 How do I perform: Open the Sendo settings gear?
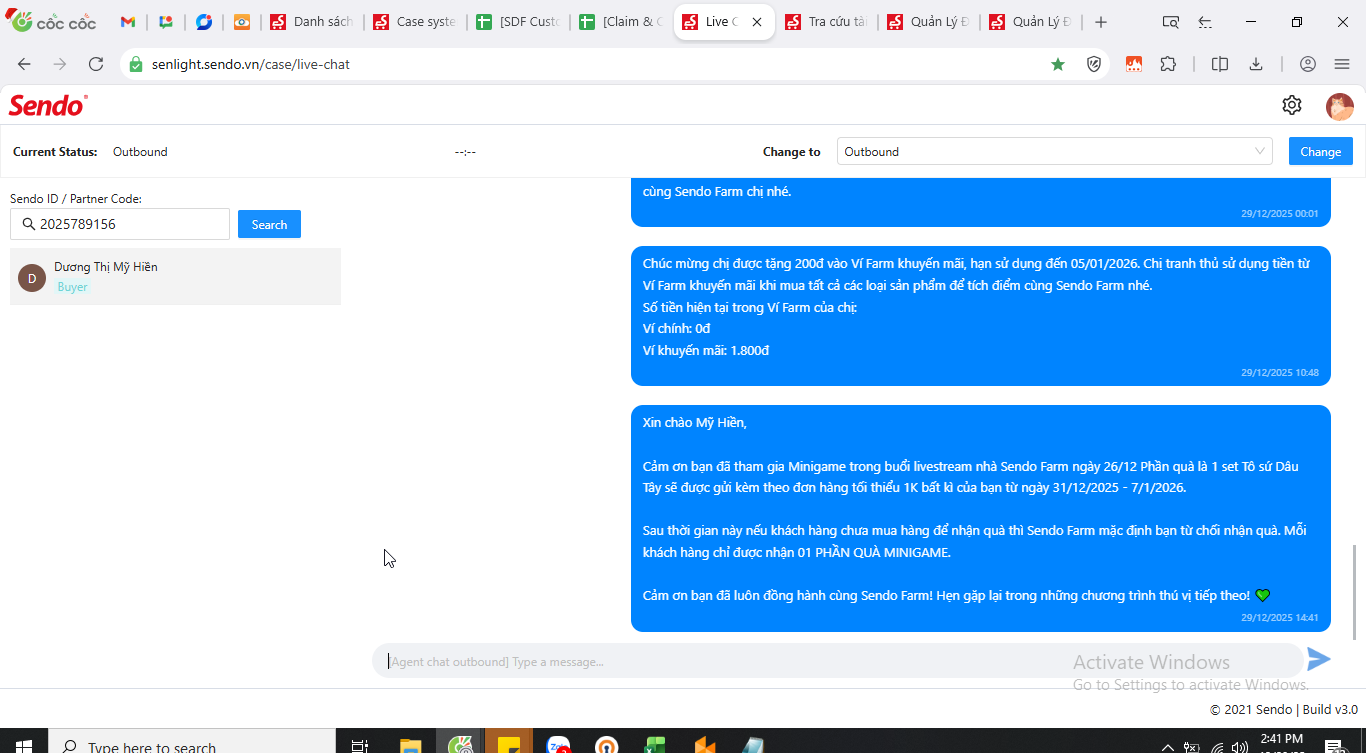(1292, 105)
